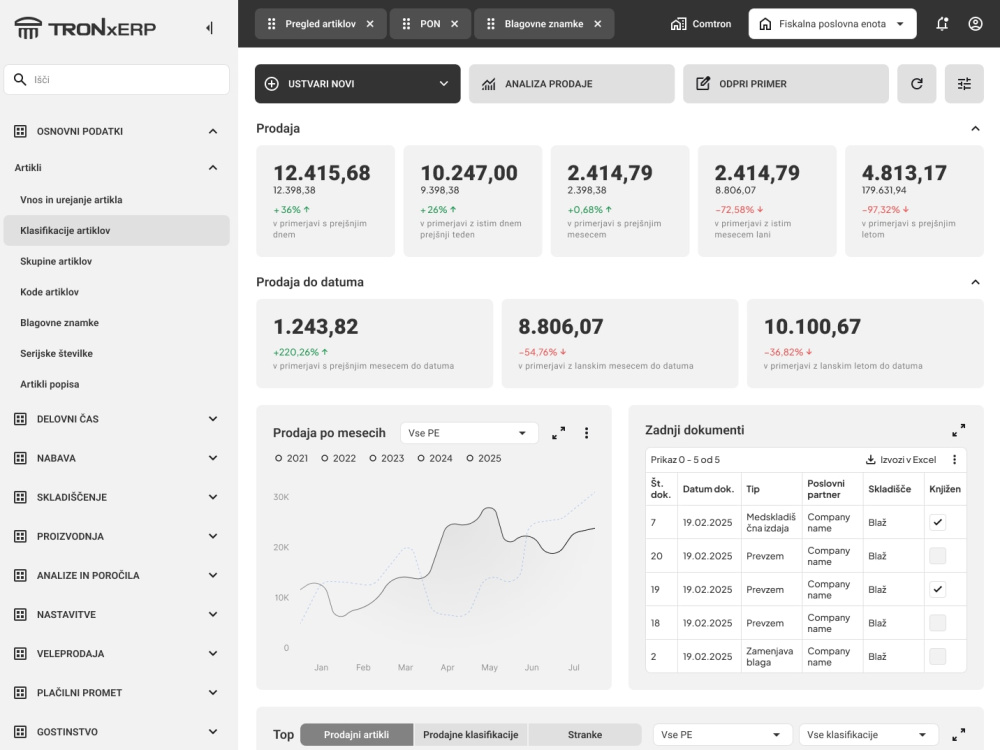Toggle Knjižen checkbox for document 19

pyautogui.click(x=938, y=589)
